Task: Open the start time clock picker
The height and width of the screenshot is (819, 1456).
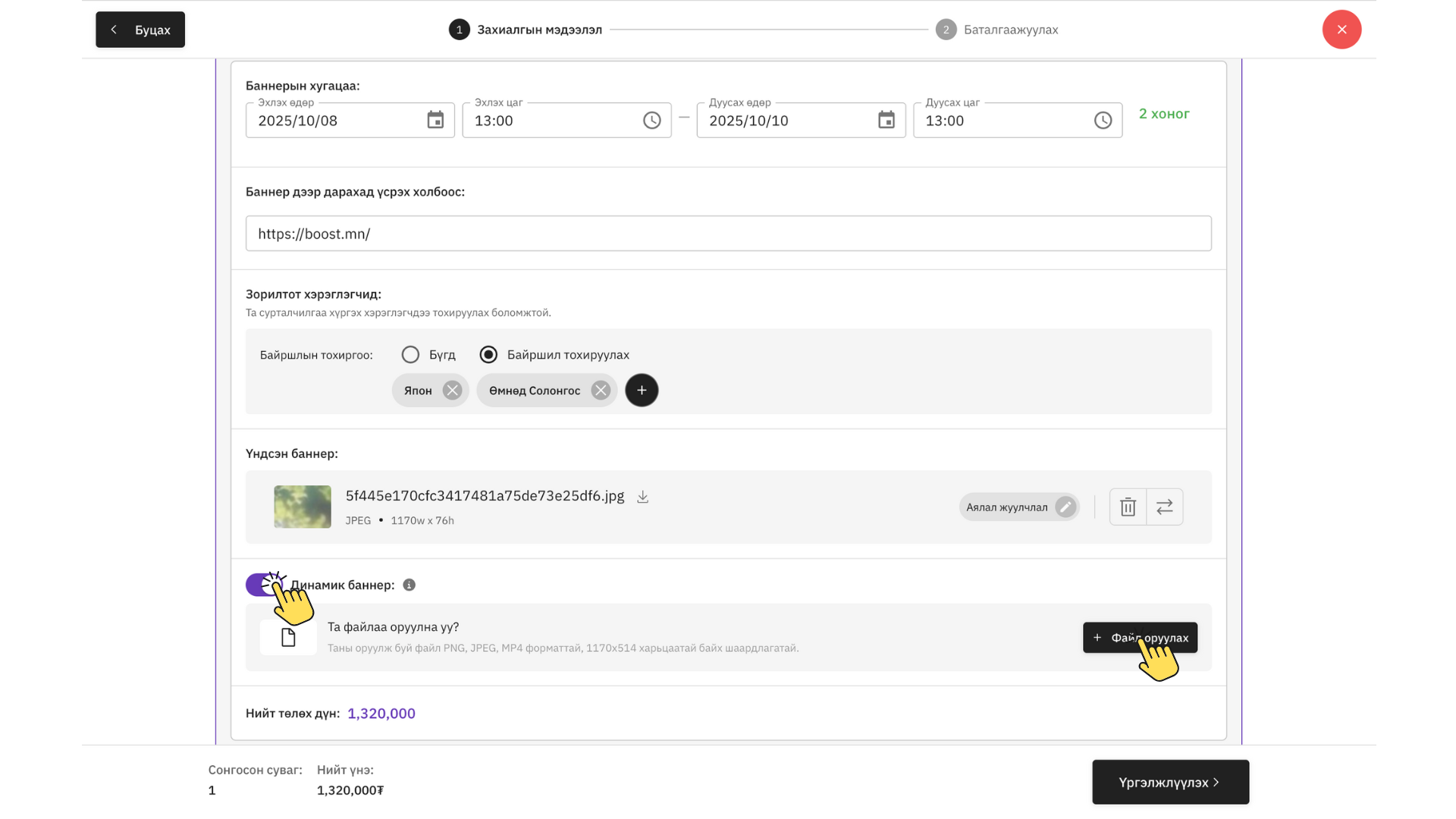Action: click(x=651, y=121)
